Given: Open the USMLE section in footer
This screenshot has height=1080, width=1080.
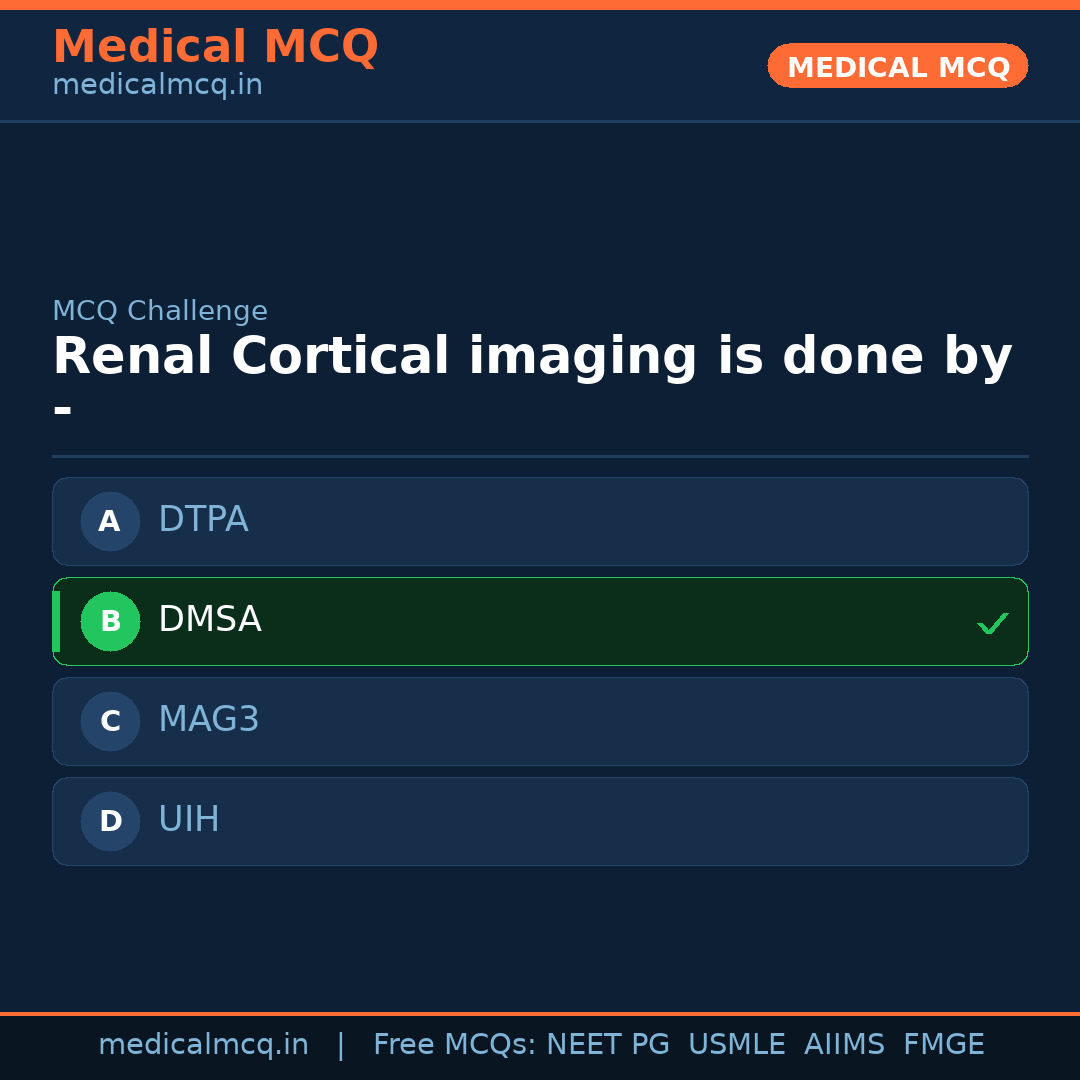Looking at the screenshot, I should click(x=737, y=1043).
